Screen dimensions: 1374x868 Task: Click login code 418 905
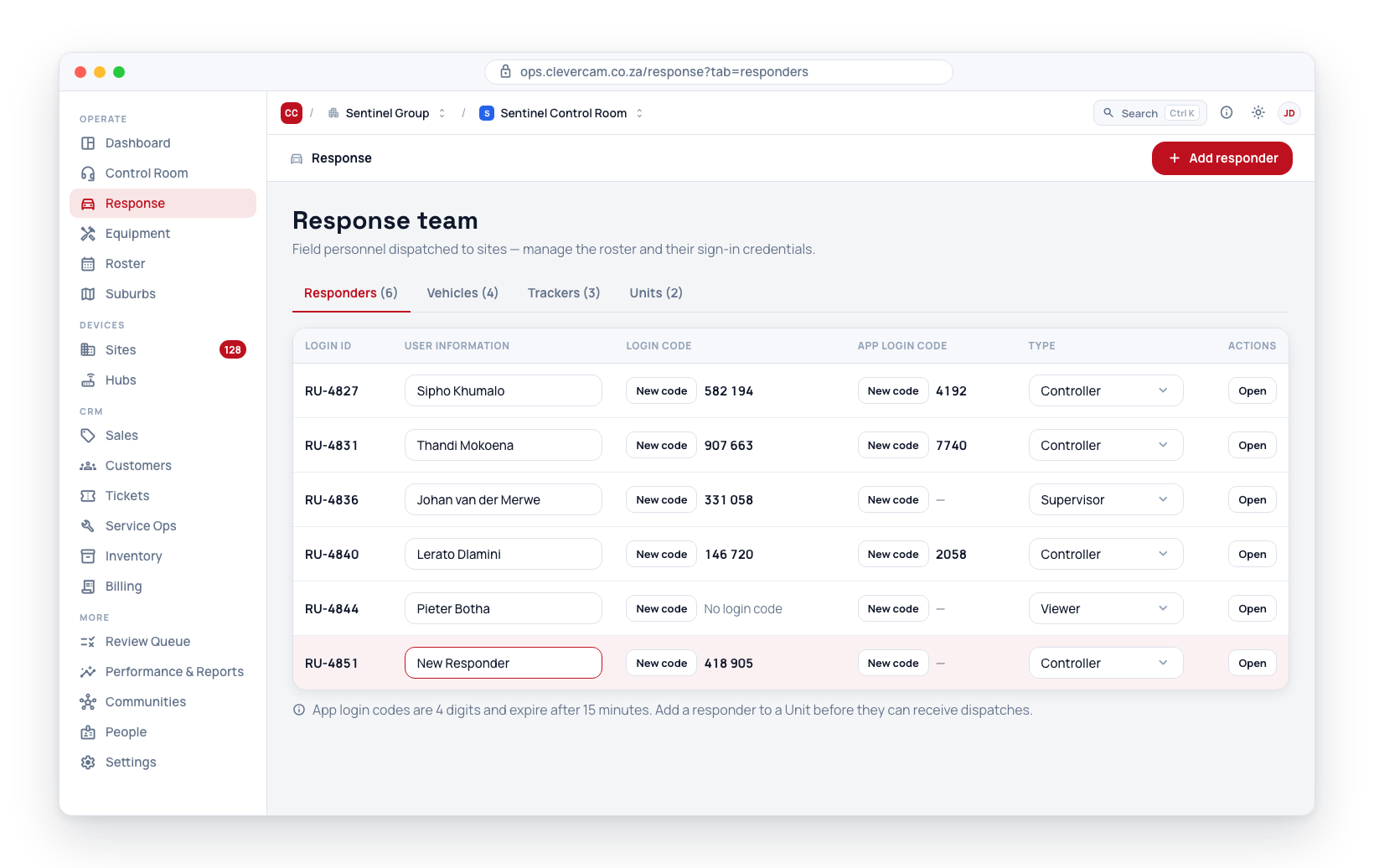pos(729,664)
